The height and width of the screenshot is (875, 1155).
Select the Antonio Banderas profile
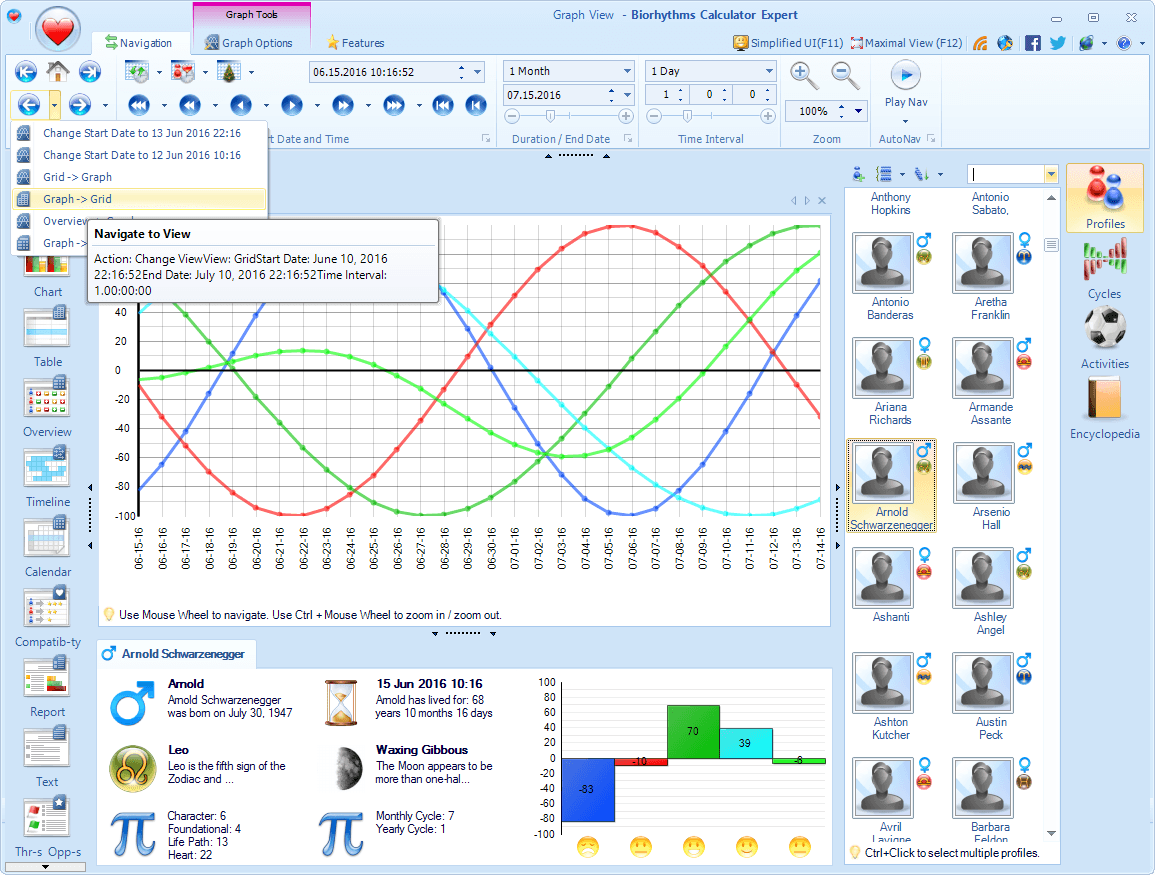(x=891, y=276)
